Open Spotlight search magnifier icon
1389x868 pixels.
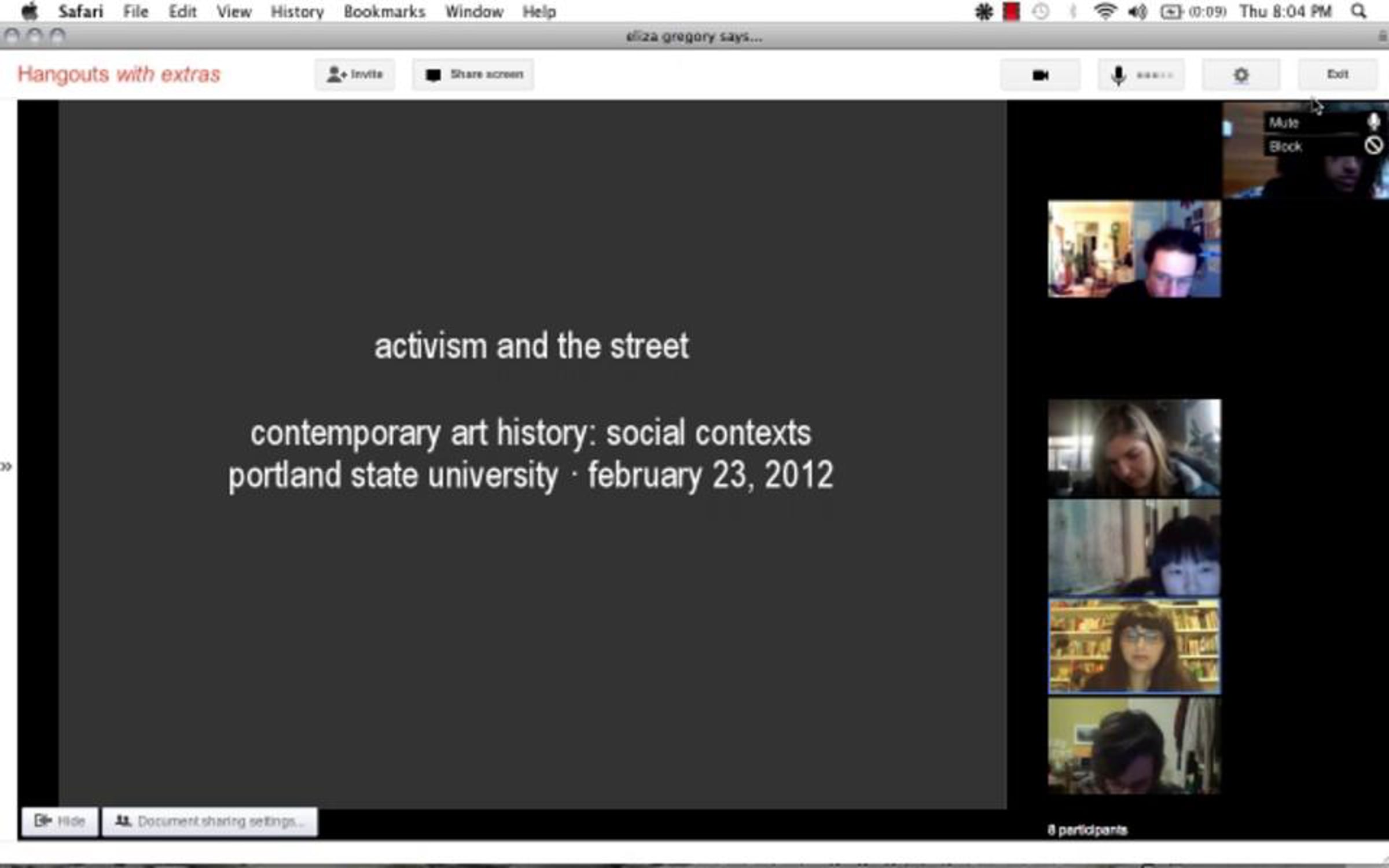pos(1358,12)
